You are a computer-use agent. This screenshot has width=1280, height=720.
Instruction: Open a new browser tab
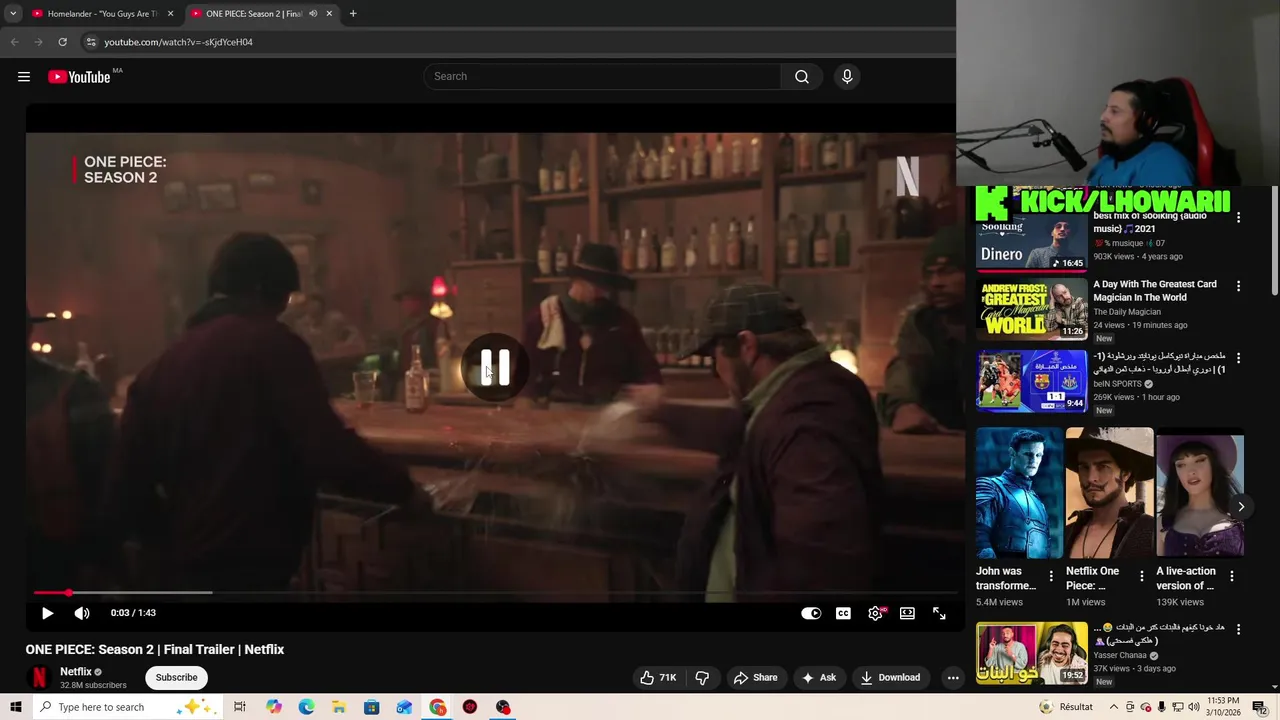pyautogui.click(x=353, y=14)
